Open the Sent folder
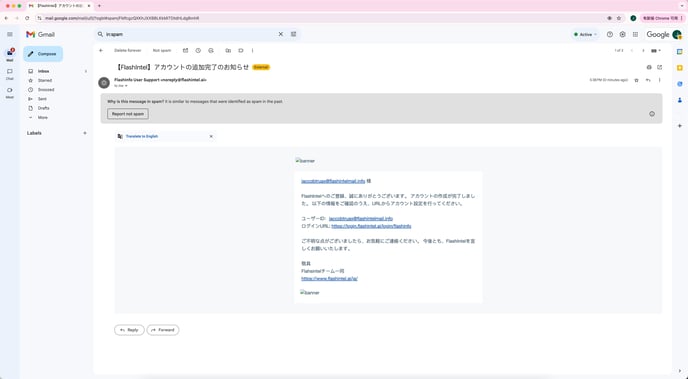Image resolution: width=688 pixels, height=379 pixels. point(42,99)
